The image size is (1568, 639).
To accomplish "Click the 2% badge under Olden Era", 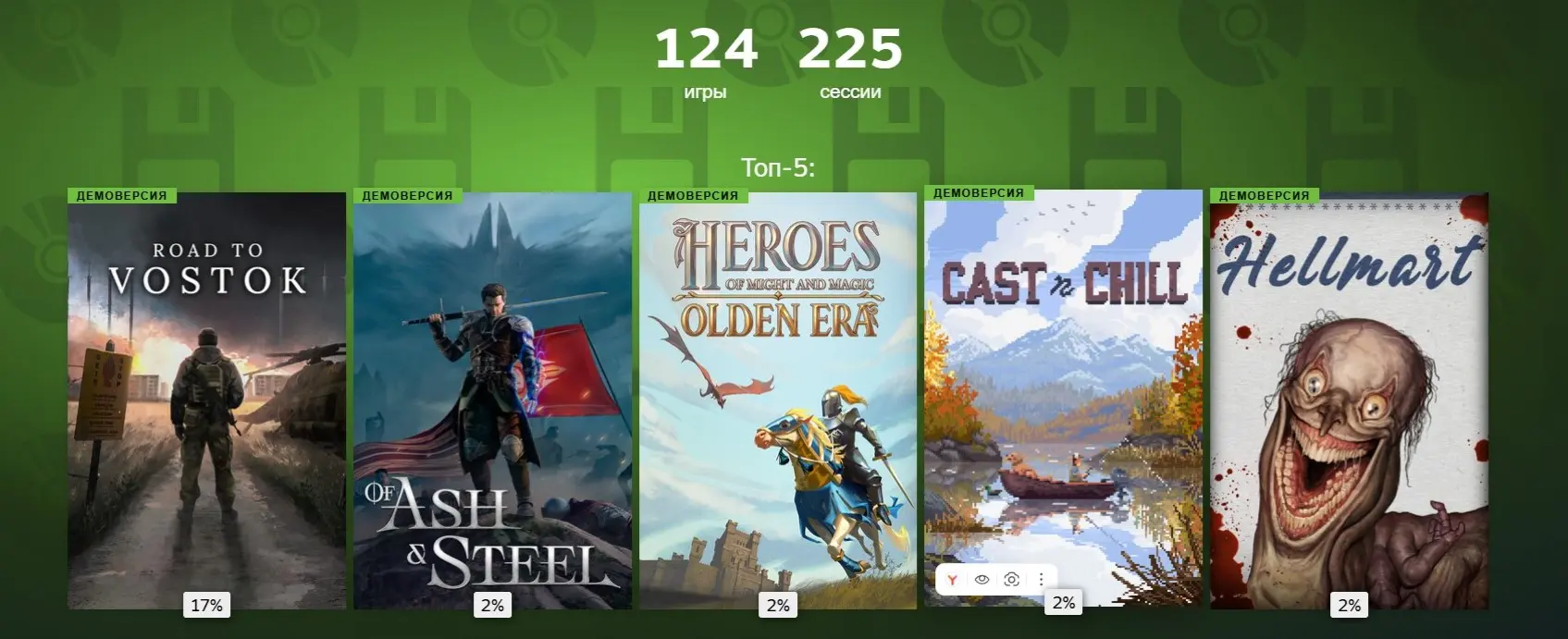I will pyautogui.click(x=778, y=605).
